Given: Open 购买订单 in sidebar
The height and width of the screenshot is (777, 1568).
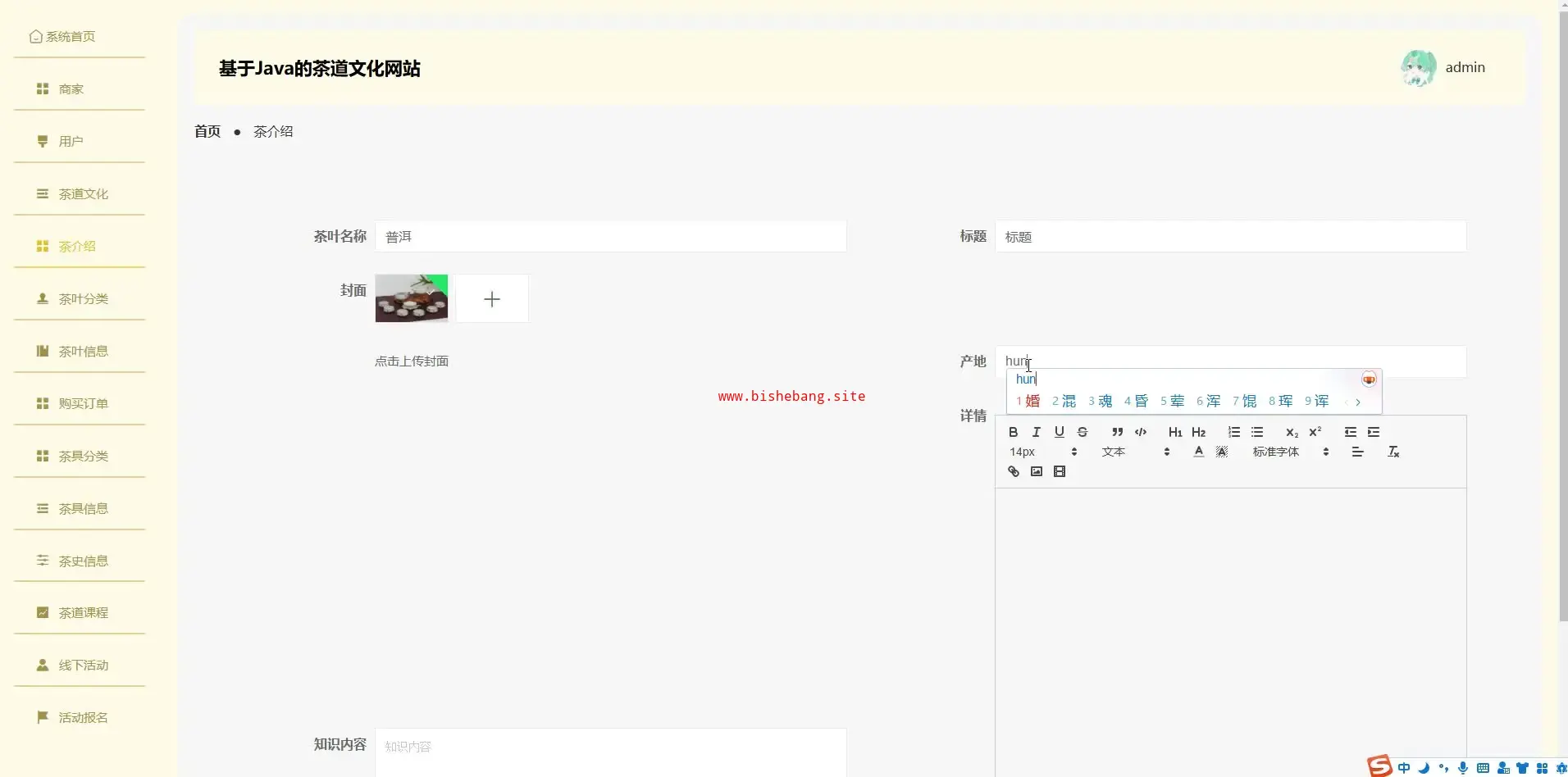Looking at the screenshot, I should tap(80, 403).
